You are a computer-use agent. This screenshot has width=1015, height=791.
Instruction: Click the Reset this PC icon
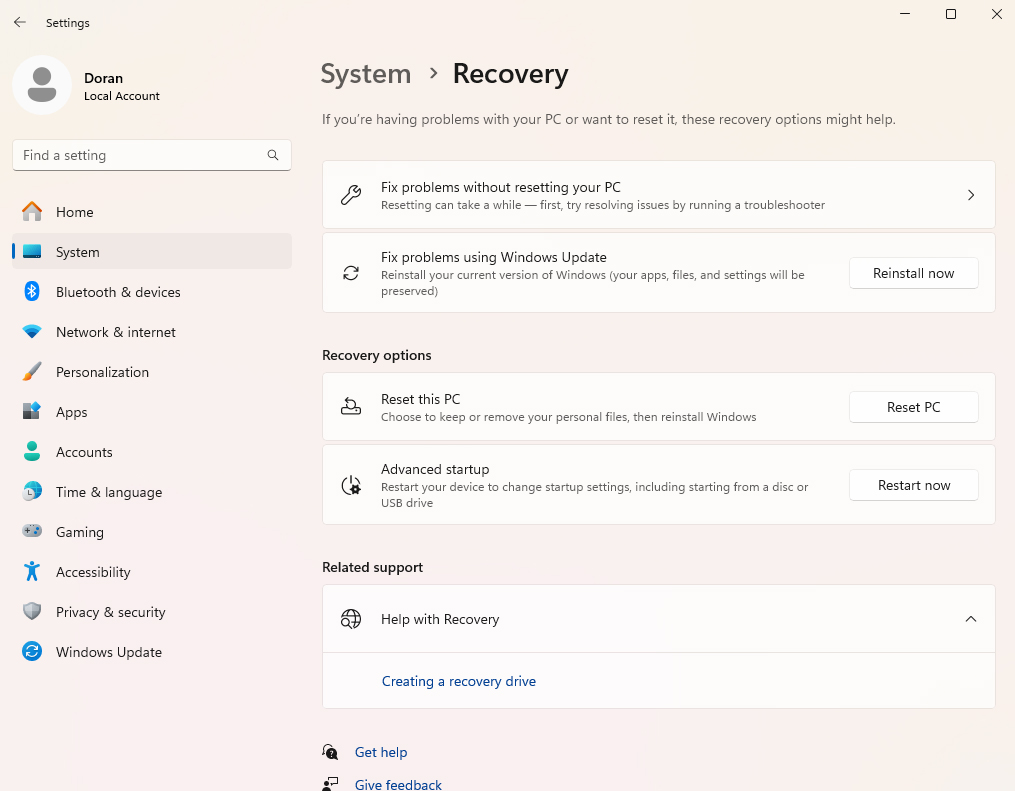click(x=351, y=407)
